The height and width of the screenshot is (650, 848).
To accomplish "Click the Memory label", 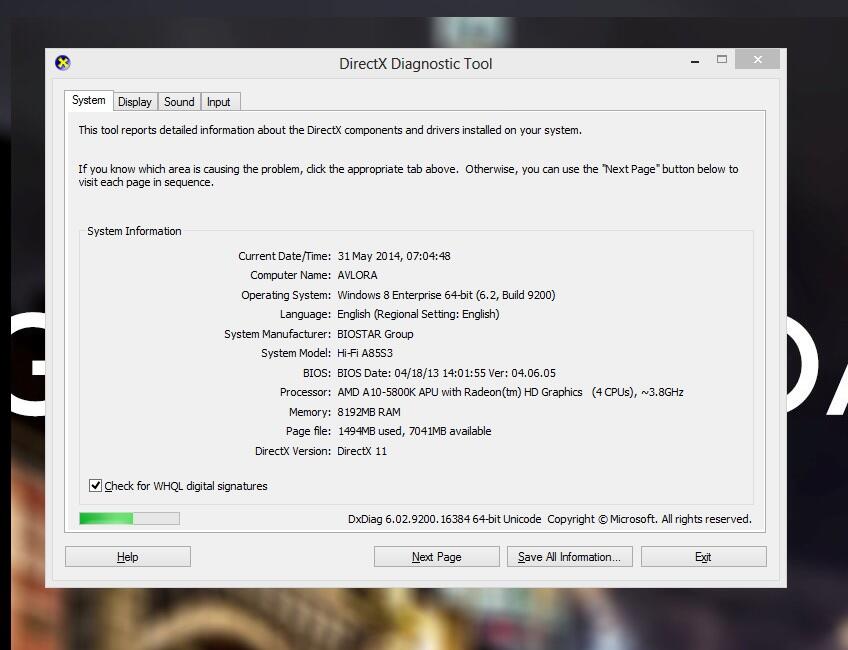I will 310,412.
